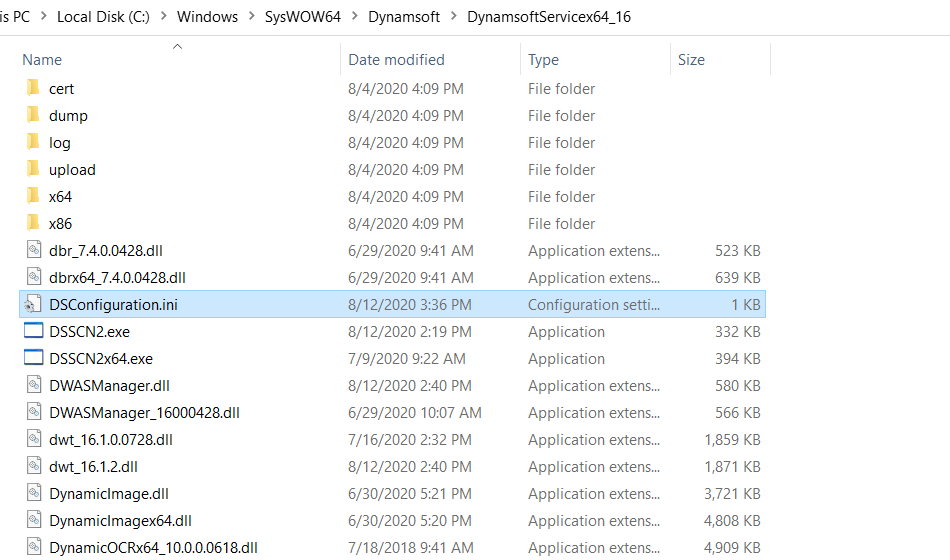
Task: Click the DSSCN2x64.exe application icon
Action: (x=34, y=358)
